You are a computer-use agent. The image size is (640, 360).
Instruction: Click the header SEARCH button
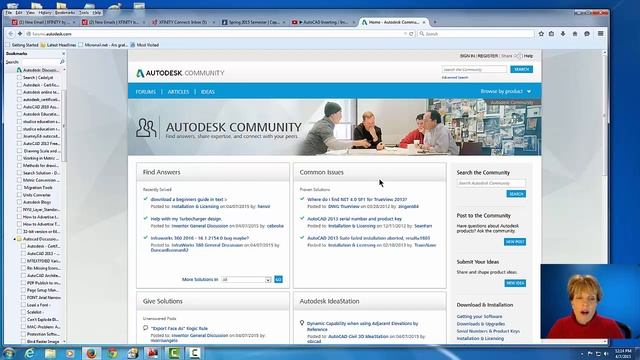click(522, 69)
